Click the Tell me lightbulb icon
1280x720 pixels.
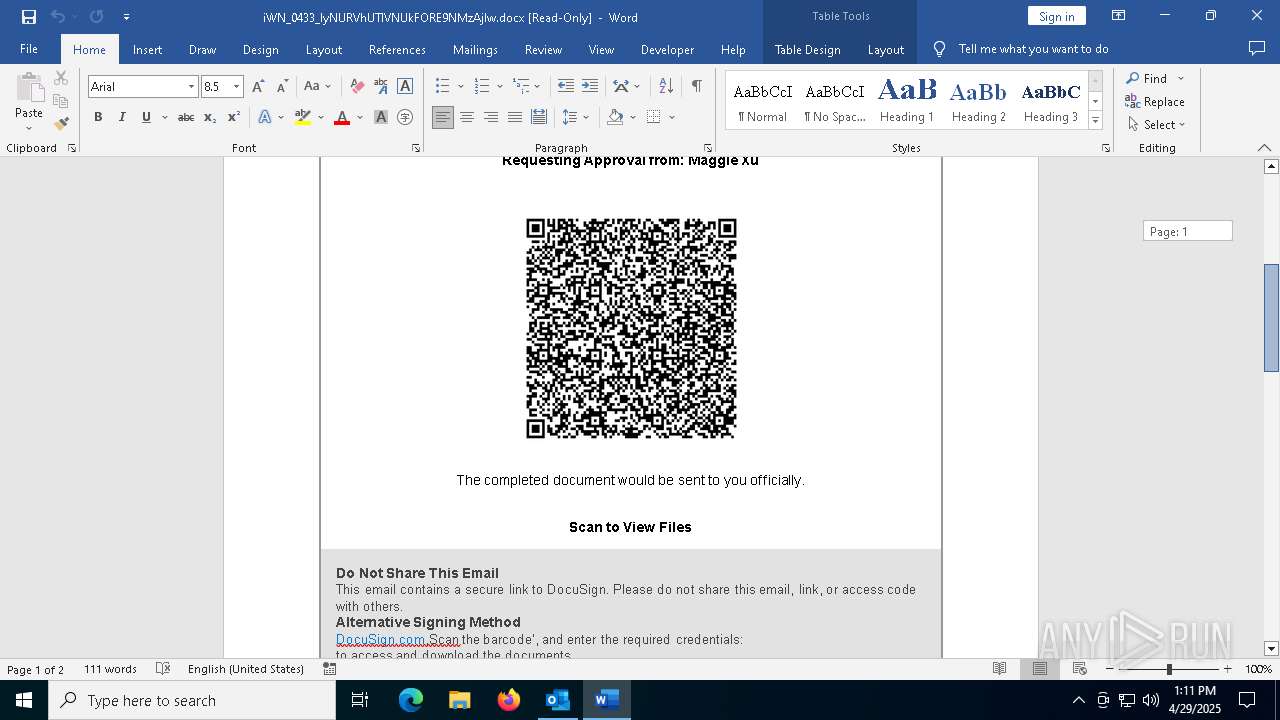939,49
